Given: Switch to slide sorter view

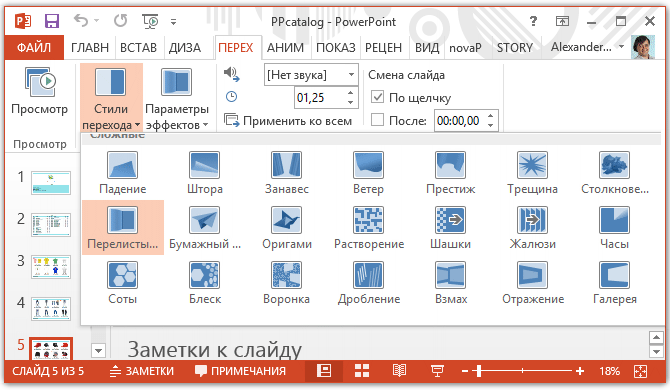Looking at the screenshot, I should 362,371.
